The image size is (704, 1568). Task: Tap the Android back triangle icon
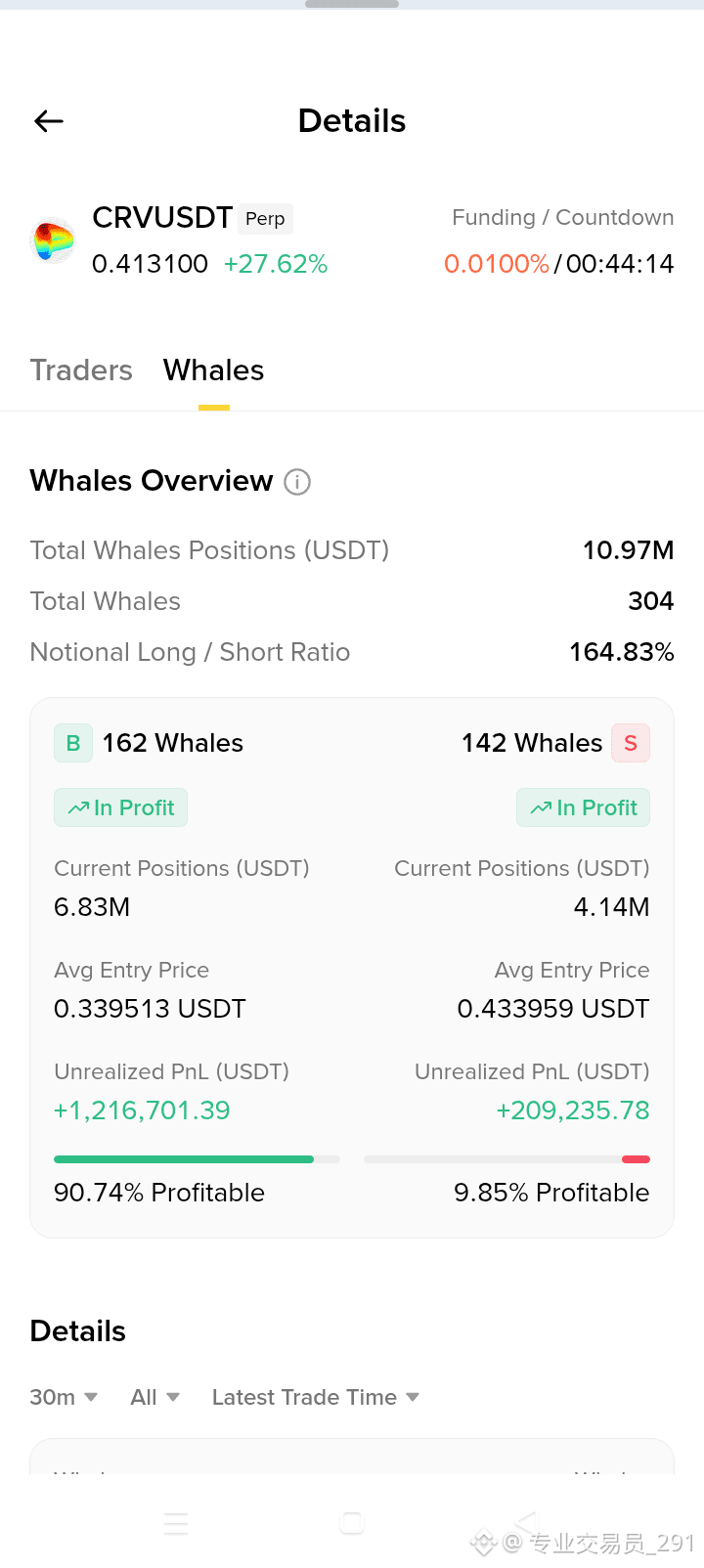pyautogui.click(x=527, y=1522)
